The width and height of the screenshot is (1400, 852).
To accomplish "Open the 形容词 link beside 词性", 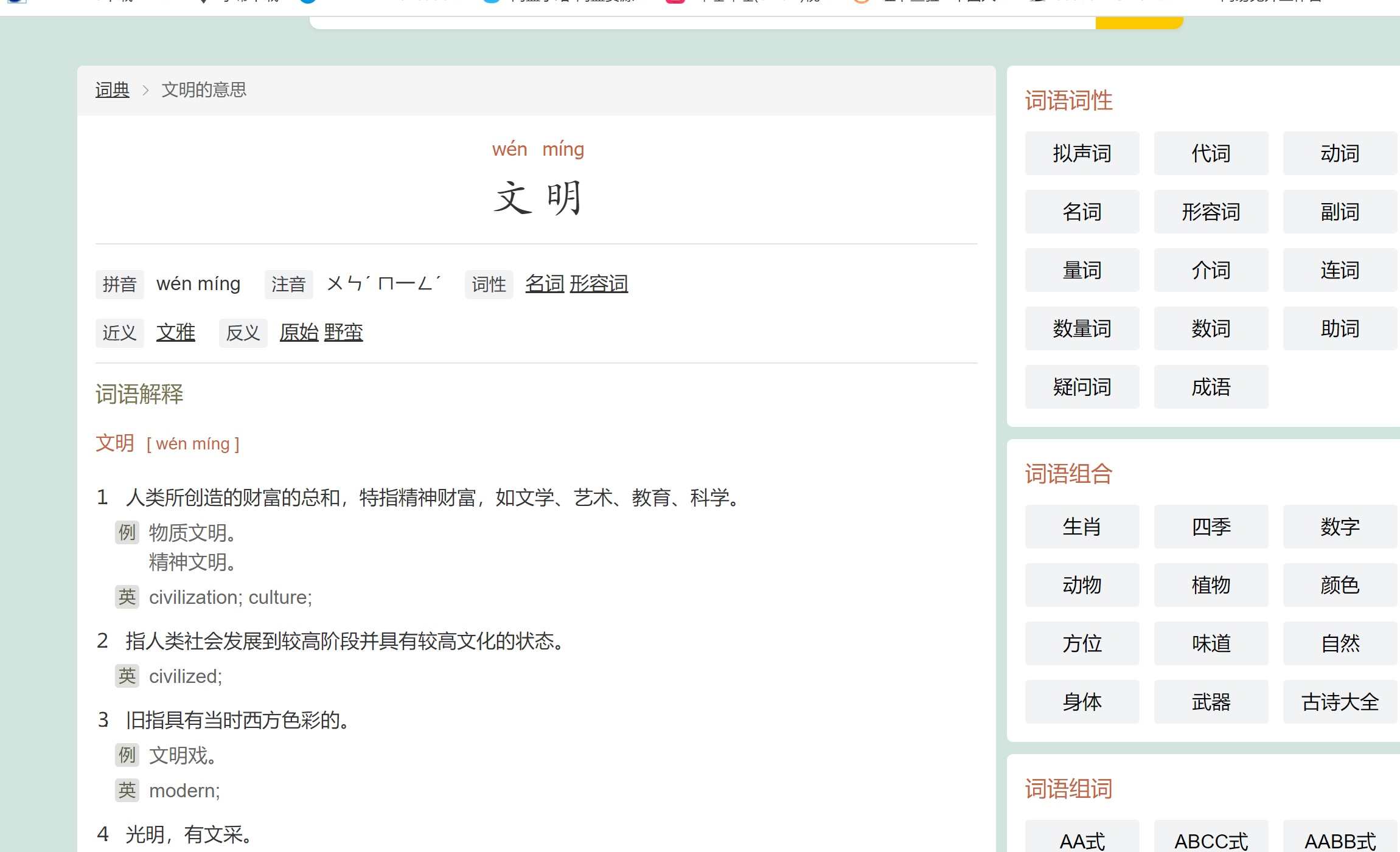I will tap(599, 284).
